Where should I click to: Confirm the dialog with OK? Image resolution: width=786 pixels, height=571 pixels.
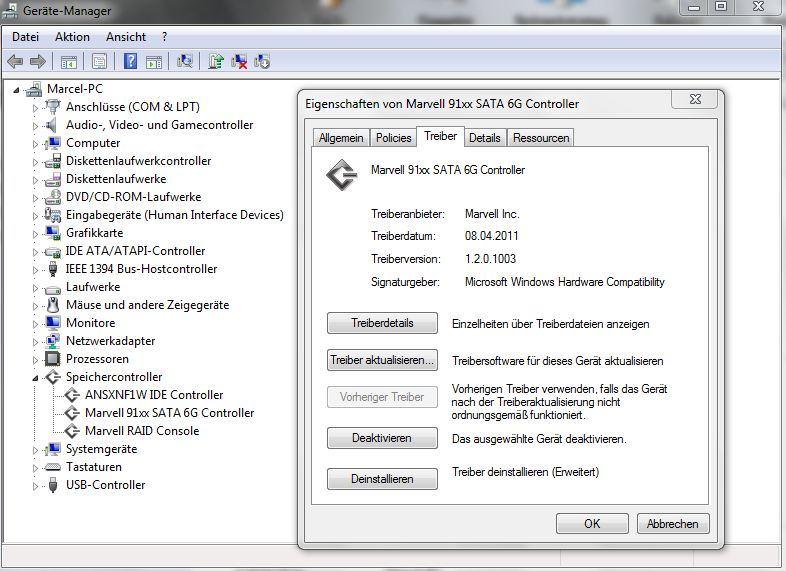pos(592,523)
